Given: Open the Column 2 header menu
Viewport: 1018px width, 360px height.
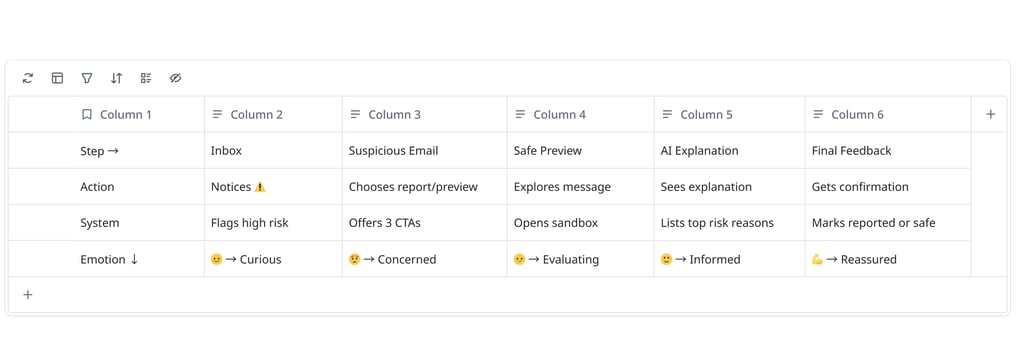Looking at the screenshot, I should pos(273,114).
